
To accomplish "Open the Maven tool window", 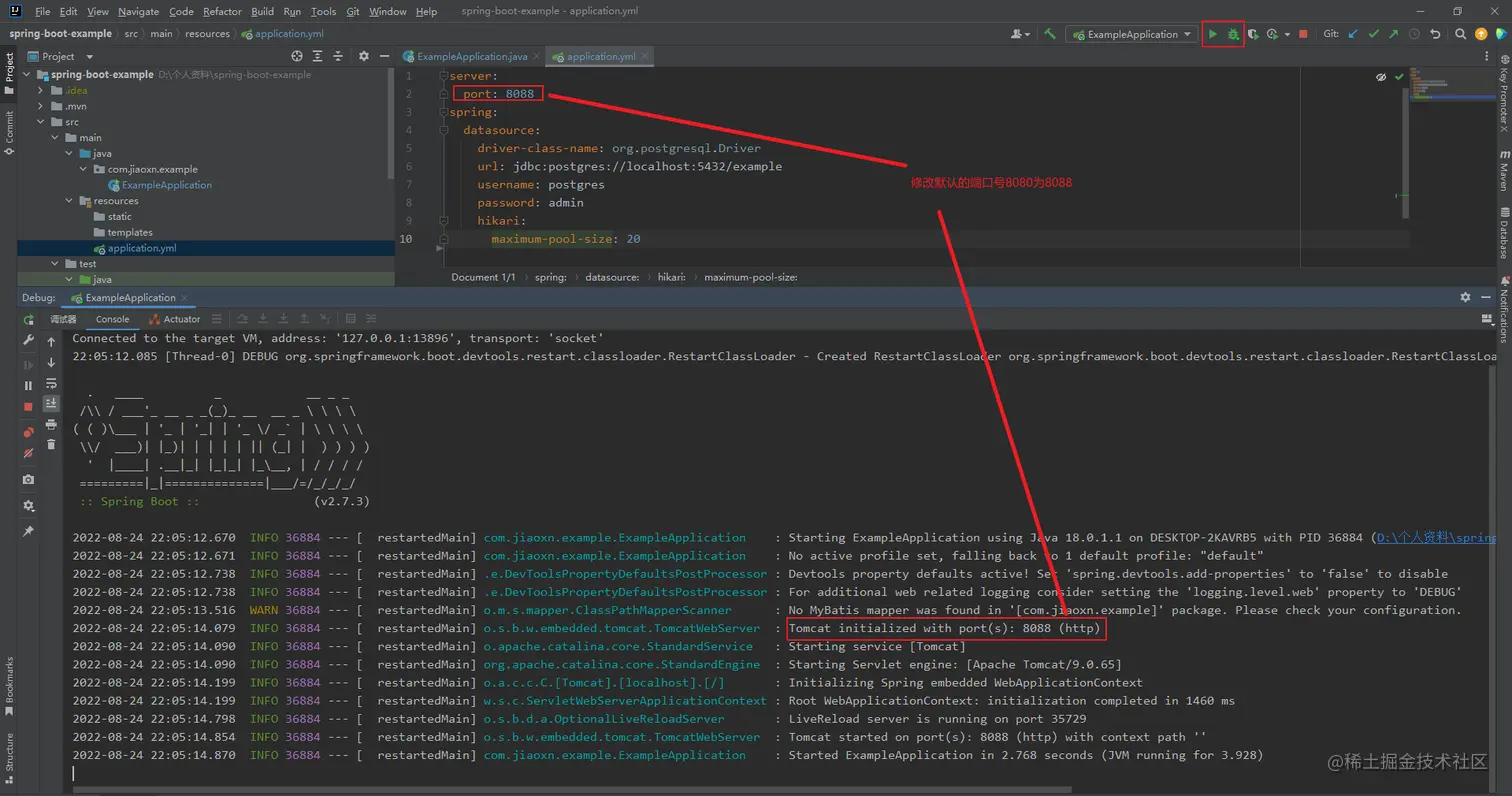I will pos(1503,172).
